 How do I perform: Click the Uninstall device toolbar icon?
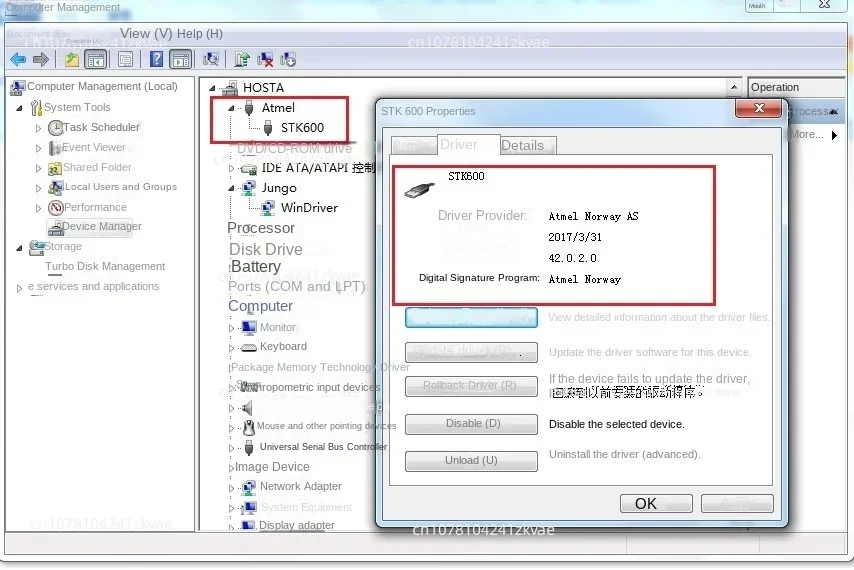(265, 59)
